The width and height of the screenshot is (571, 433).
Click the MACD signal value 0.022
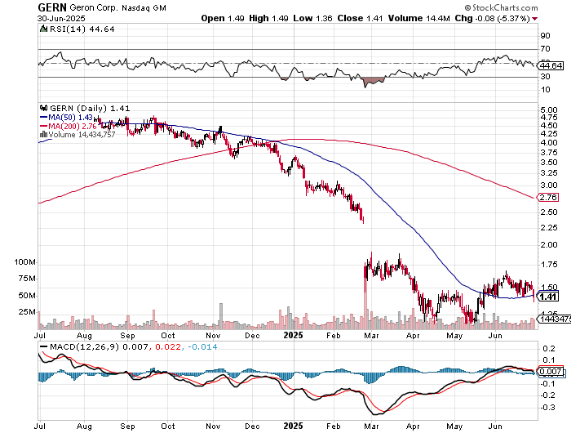168,347
